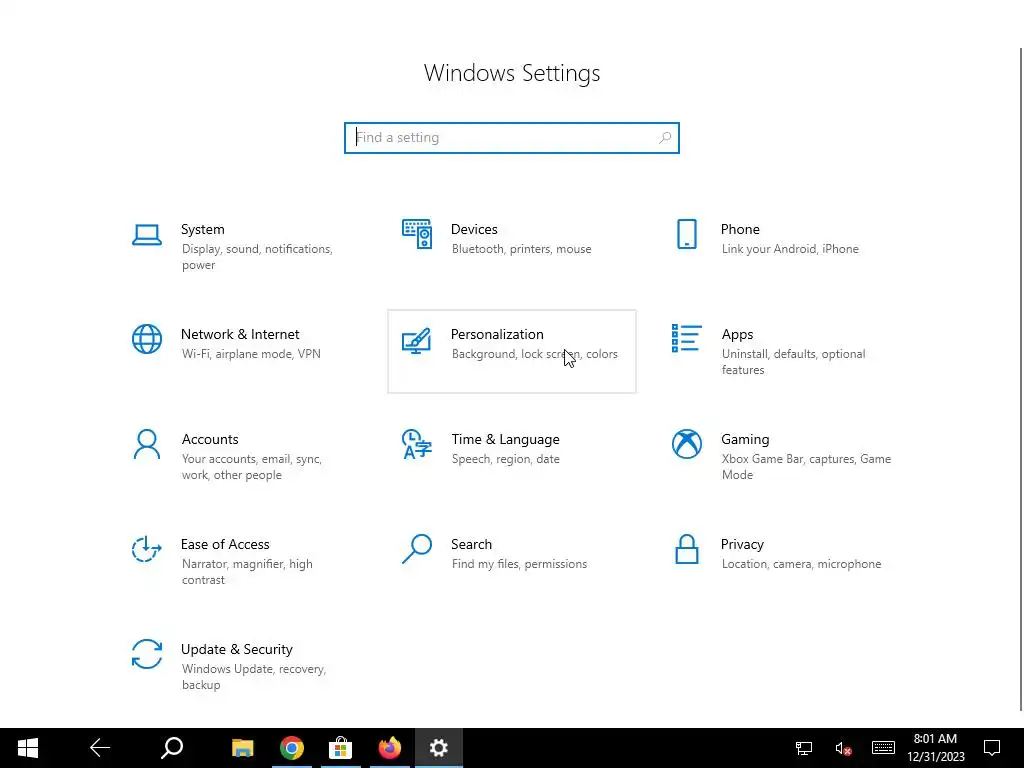Image resolution: width=1024 pixels, height=768 pixels.
Task: Click 'Find my files, permissions' description
Action: click(519, 564)
